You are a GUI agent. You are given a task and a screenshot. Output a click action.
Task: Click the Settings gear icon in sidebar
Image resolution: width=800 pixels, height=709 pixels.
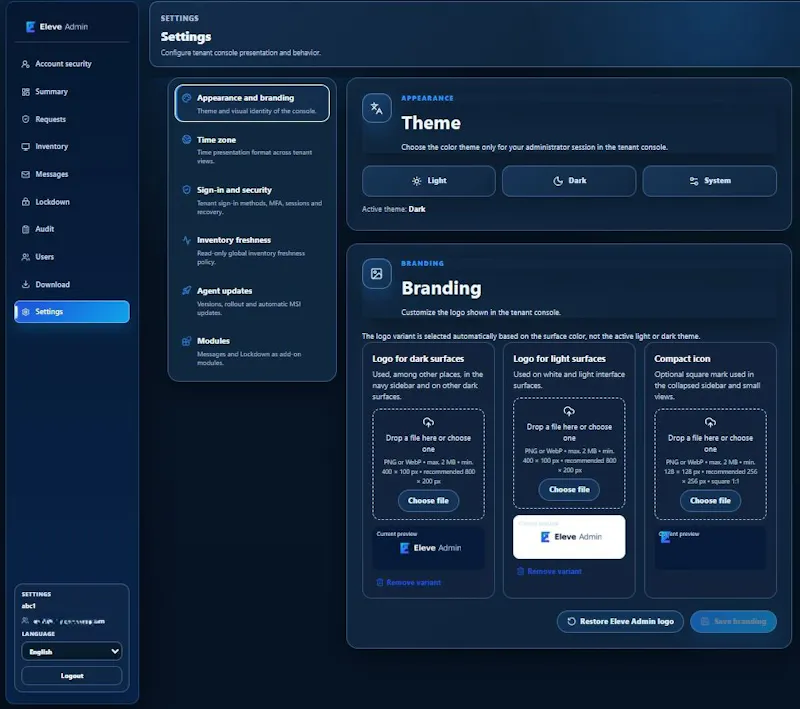coord(26,312)
